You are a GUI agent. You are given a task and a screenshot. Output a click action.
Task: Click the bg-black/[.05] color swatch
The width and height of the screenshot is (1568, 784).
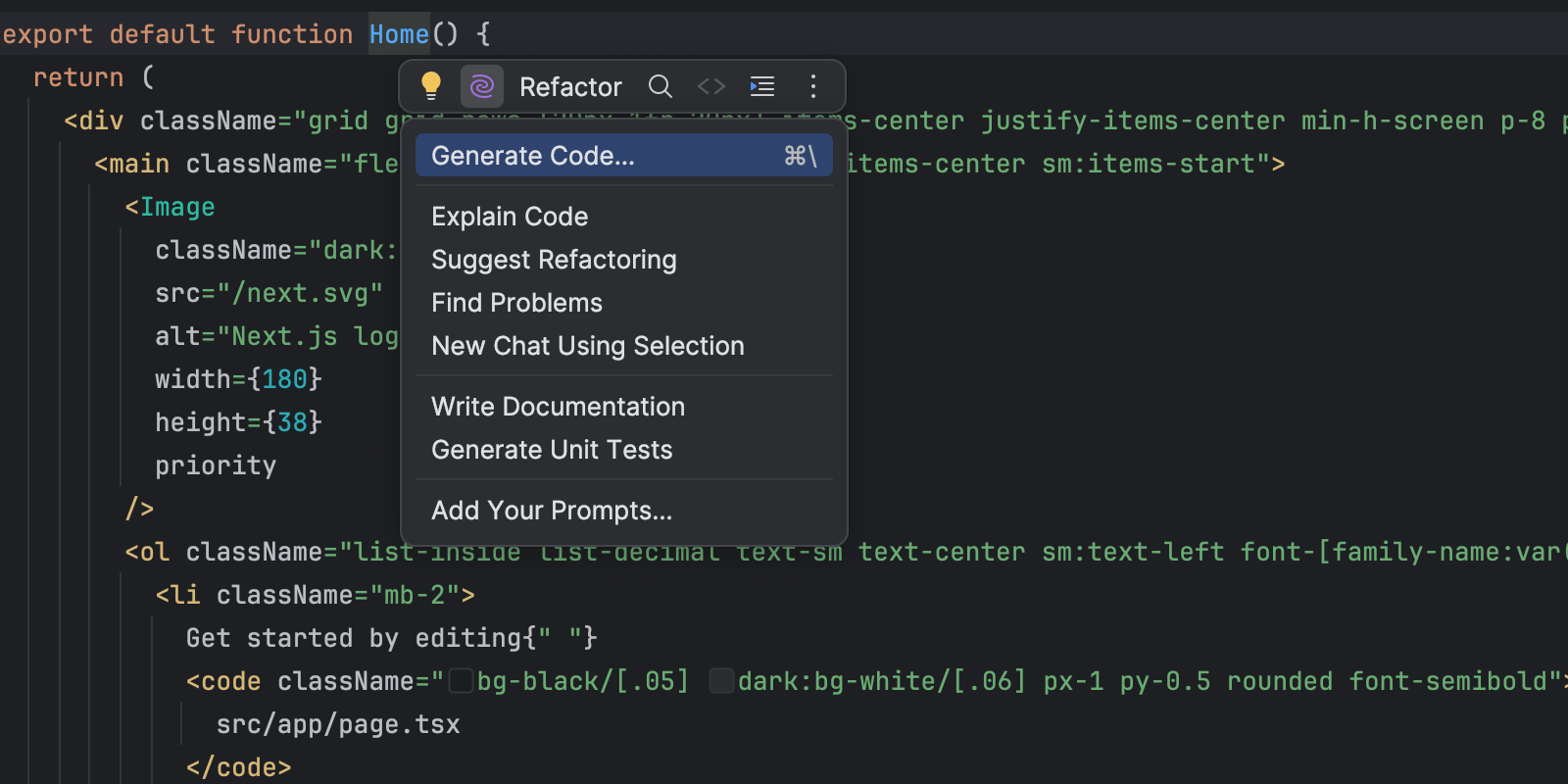[x=462, y=680]
